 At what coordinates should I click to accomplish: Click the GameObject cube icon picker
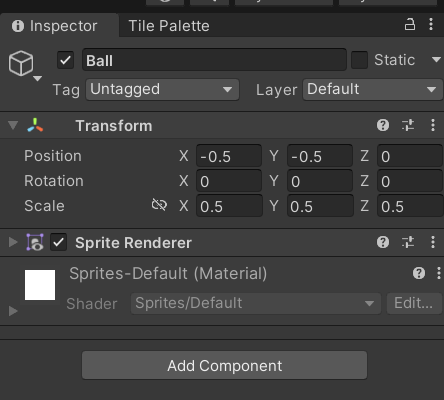tap(21, 63)
